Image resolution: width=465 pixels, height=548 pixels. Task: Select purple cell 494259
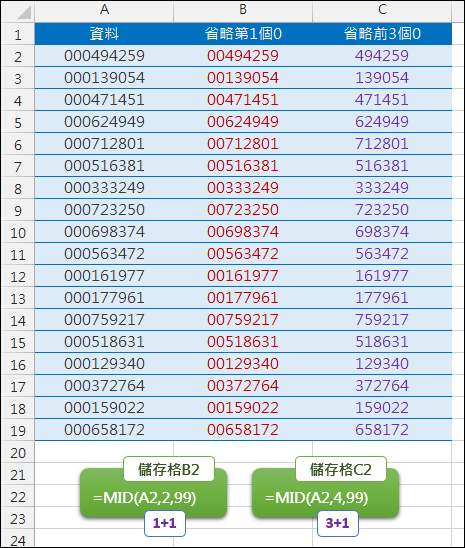[x=382, y=56]
